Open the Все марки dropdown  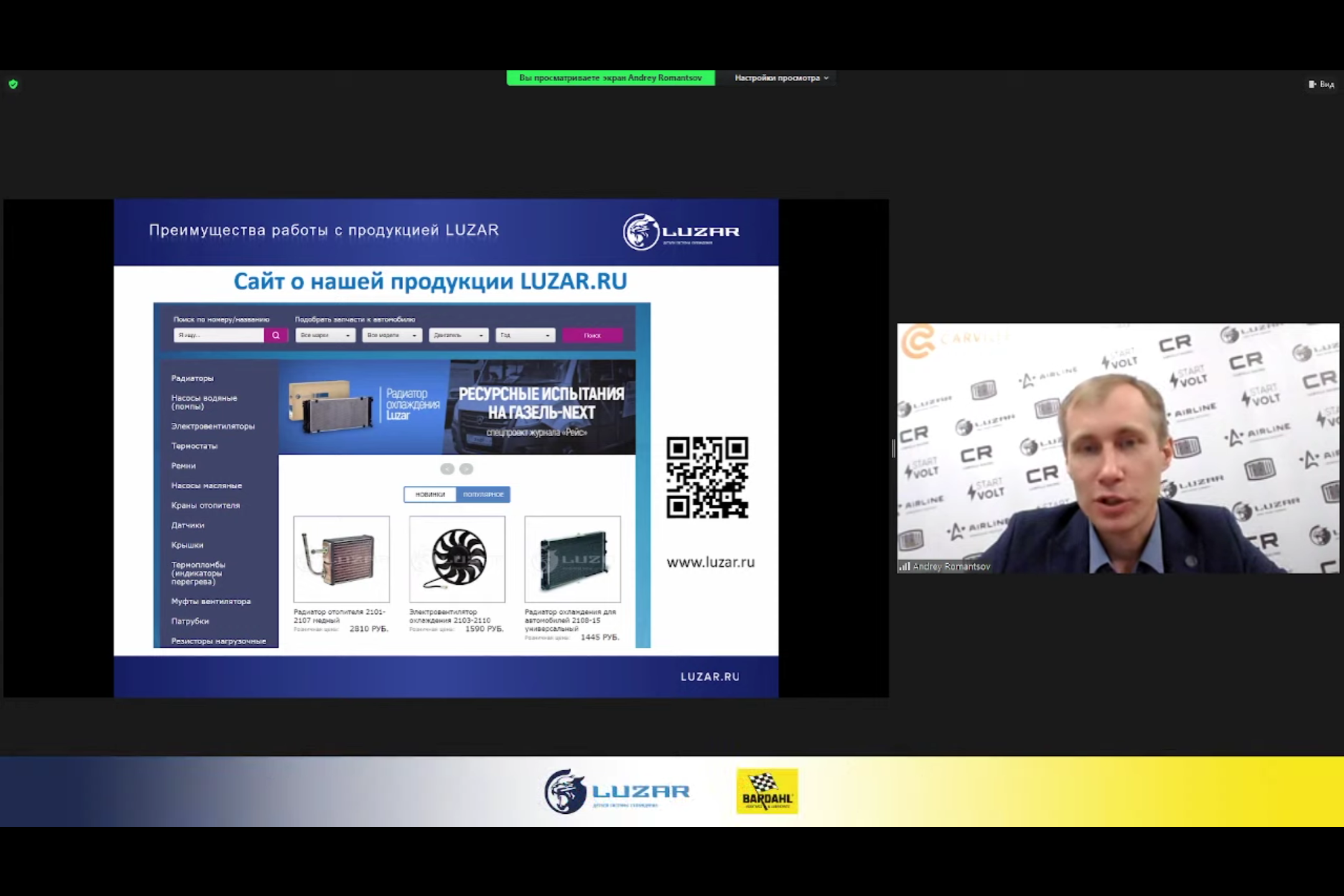point(325,335)
